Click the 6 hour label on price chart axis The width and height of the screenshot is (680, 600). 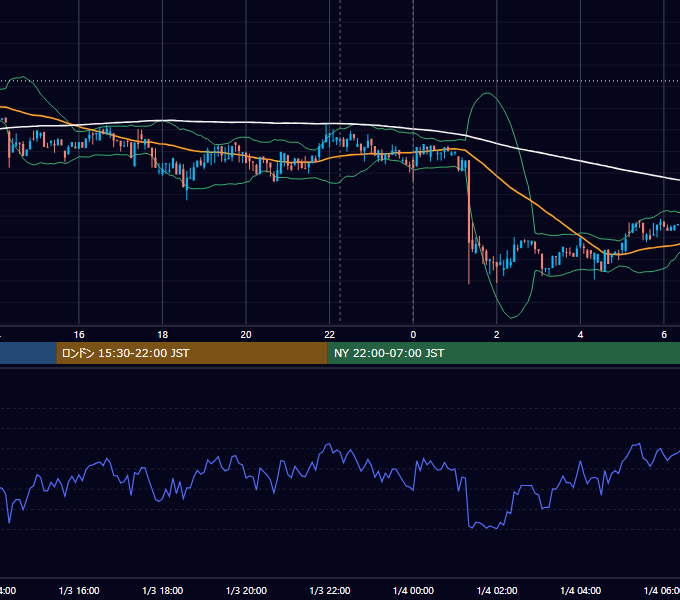coord(664,335)
